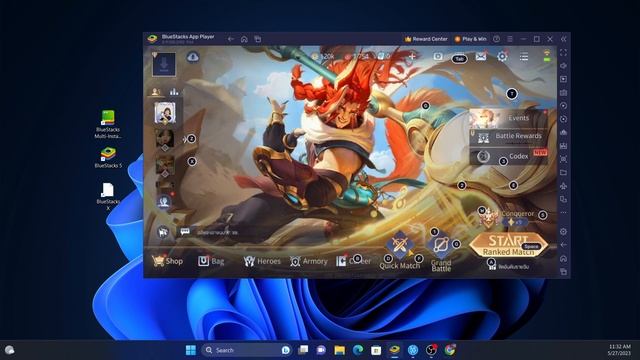Open the player avatar profile in the game
This screenshot has width=640, height=360.
164,64
